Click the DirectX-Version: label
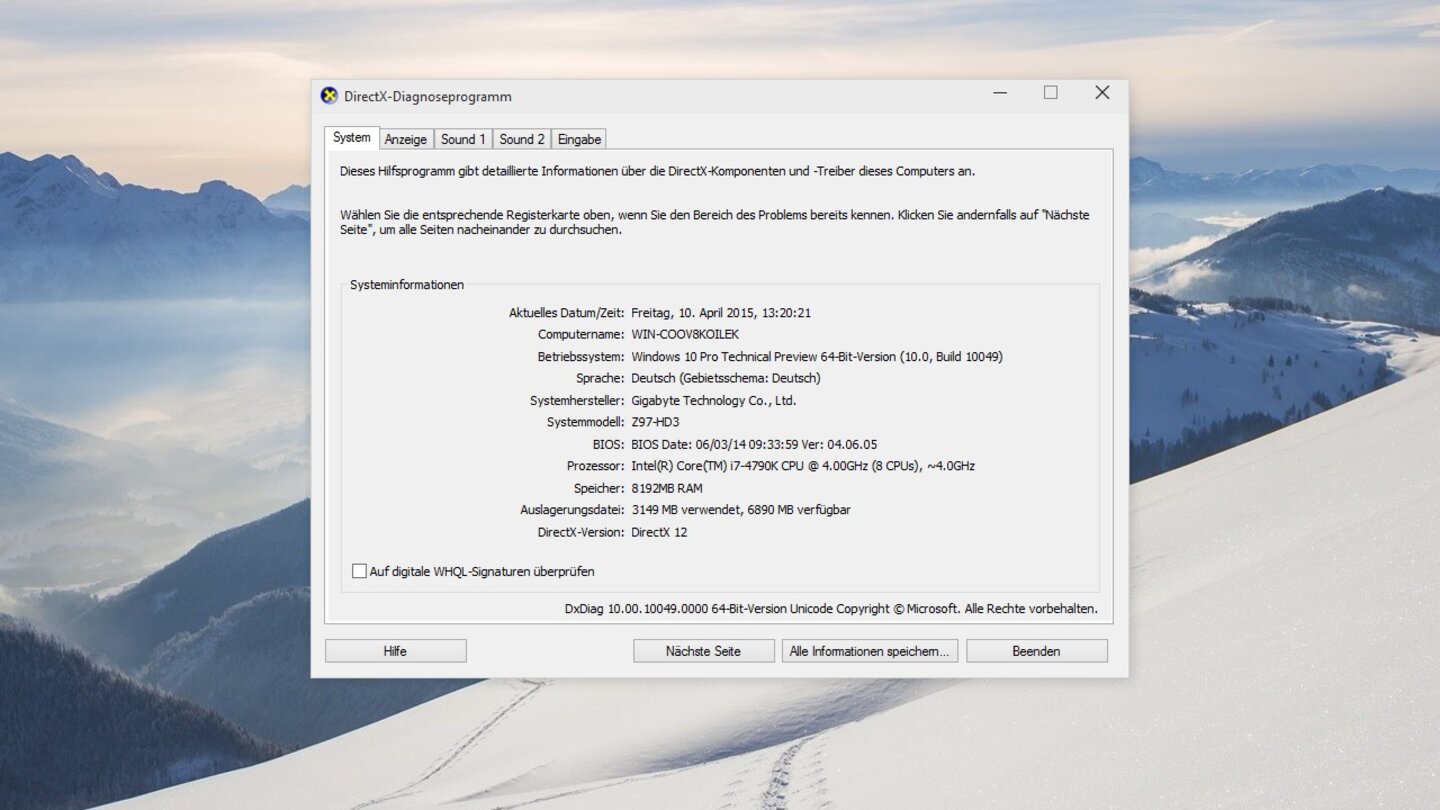The image size is (1440, 810). (x=582, y=533)
